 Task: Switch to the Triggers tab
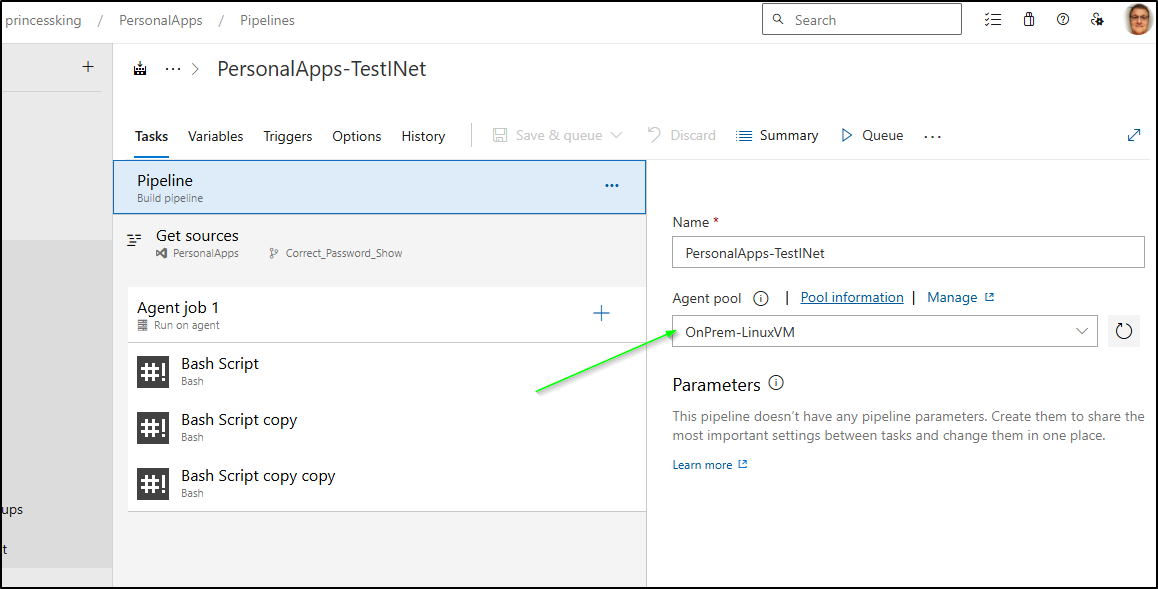[287, 137]
